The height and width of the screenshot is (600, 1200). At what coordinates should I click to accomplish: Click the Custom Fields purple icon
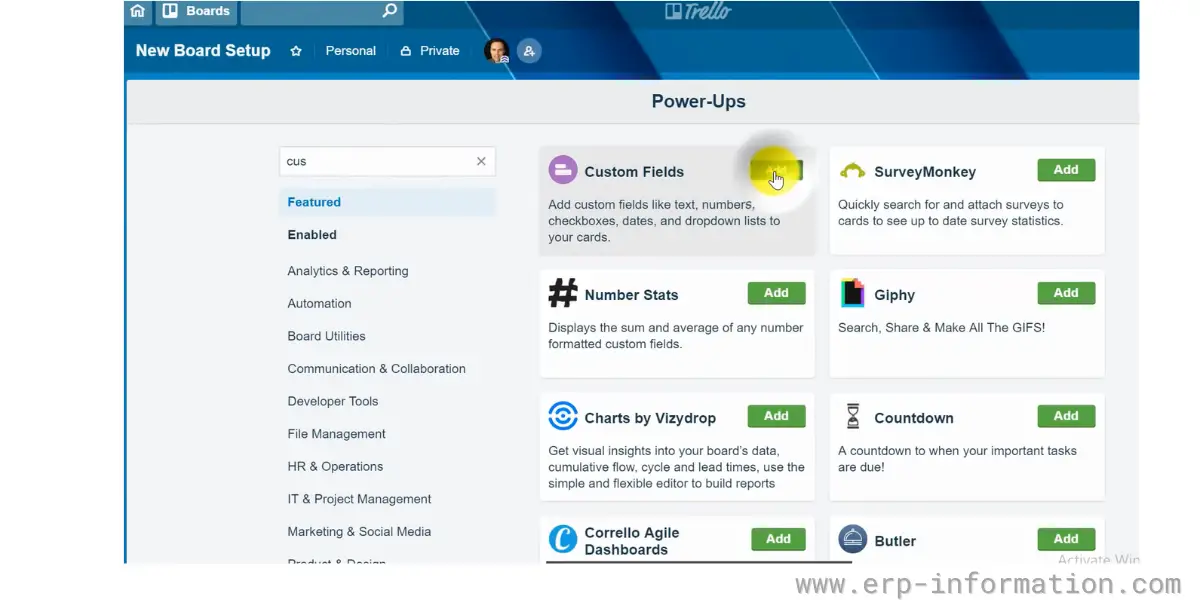pos(563,170)
